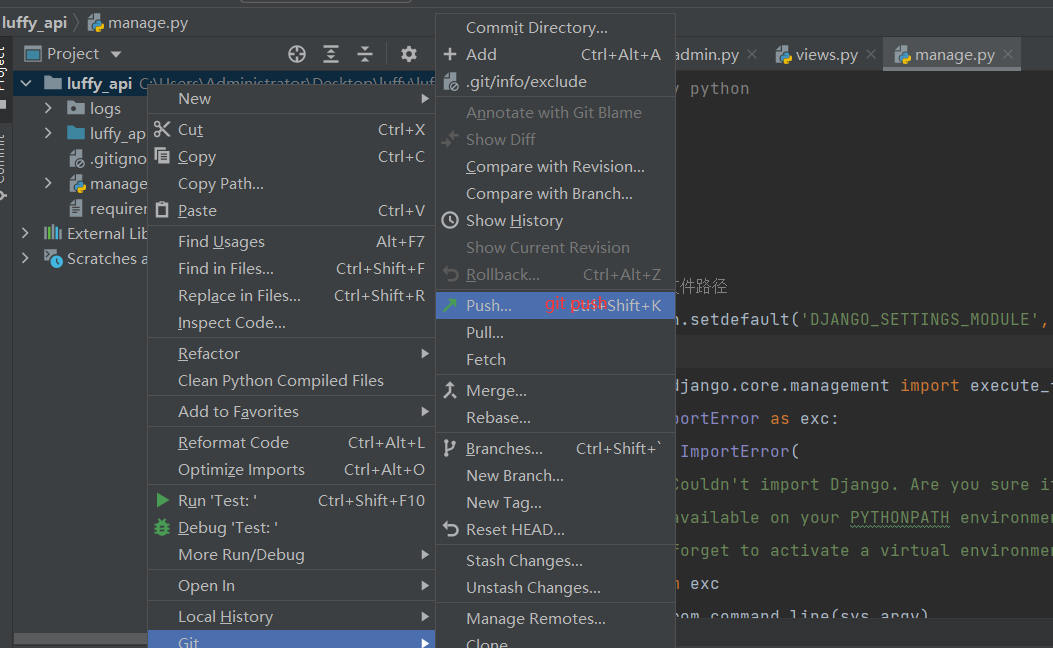Click luffy_api in the breadcrumb
Image resolution: width=1053 pixels, height=648 pixels.
coord(34,24)
